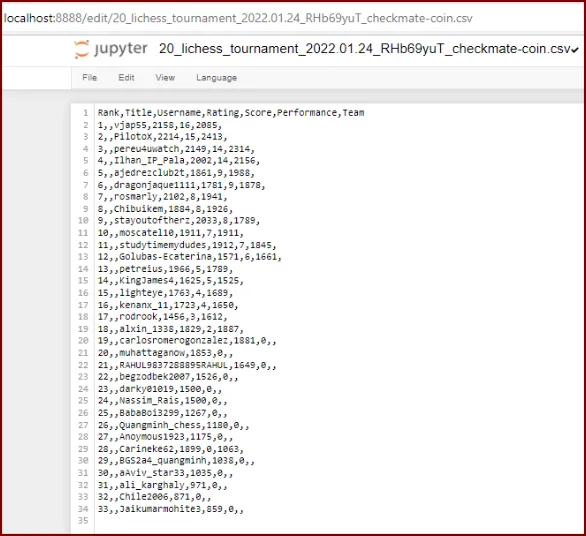Viewport: 586px width, 536px height.
Task: Click the line with Ilhan_IP_Pala
Action: click(179, 161)
